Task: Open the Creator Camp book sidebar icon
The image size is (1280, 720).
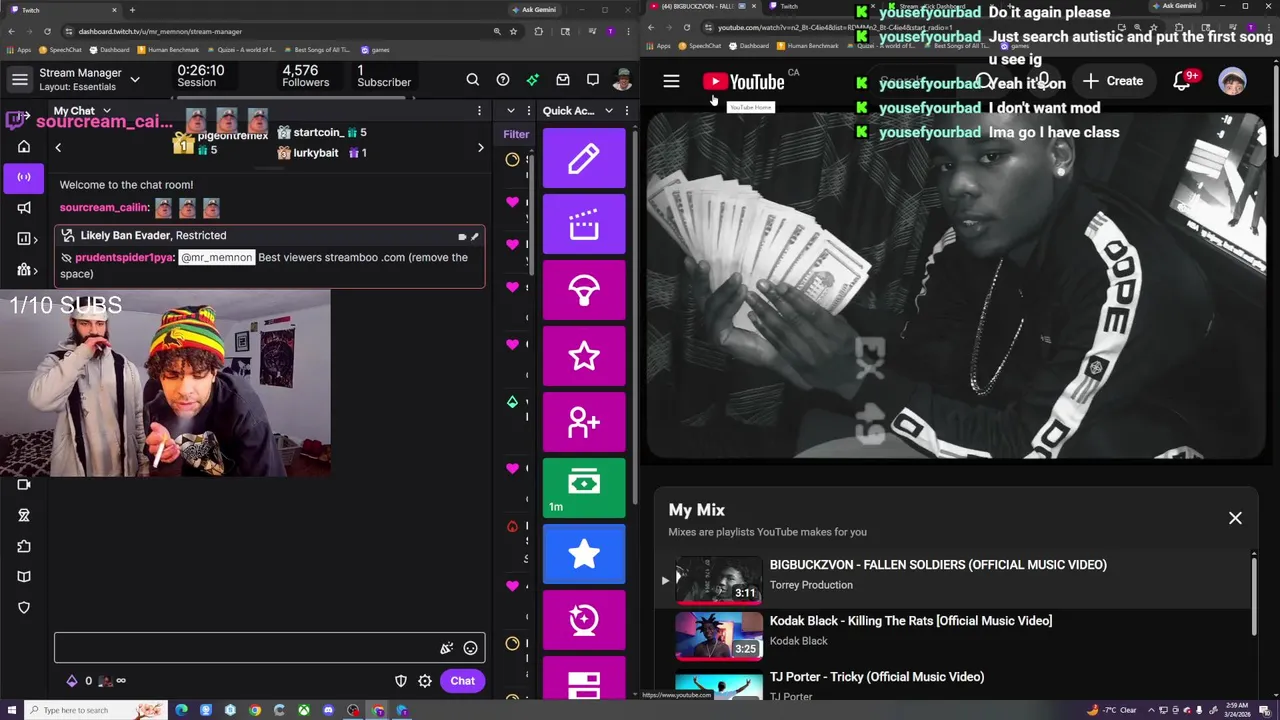Action: [x=24, y=577]
